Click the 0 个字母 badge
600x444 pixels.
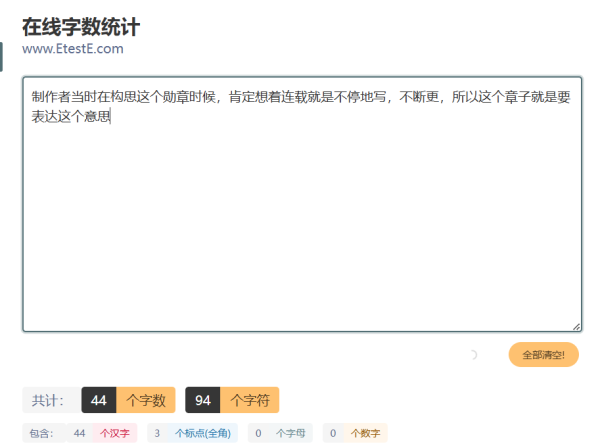click(280, 433)
